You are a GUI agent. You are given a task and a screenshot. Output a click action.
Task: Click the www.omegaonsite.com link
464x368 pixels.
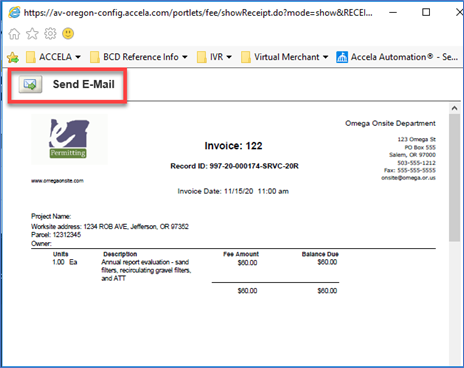coord(57,181)
